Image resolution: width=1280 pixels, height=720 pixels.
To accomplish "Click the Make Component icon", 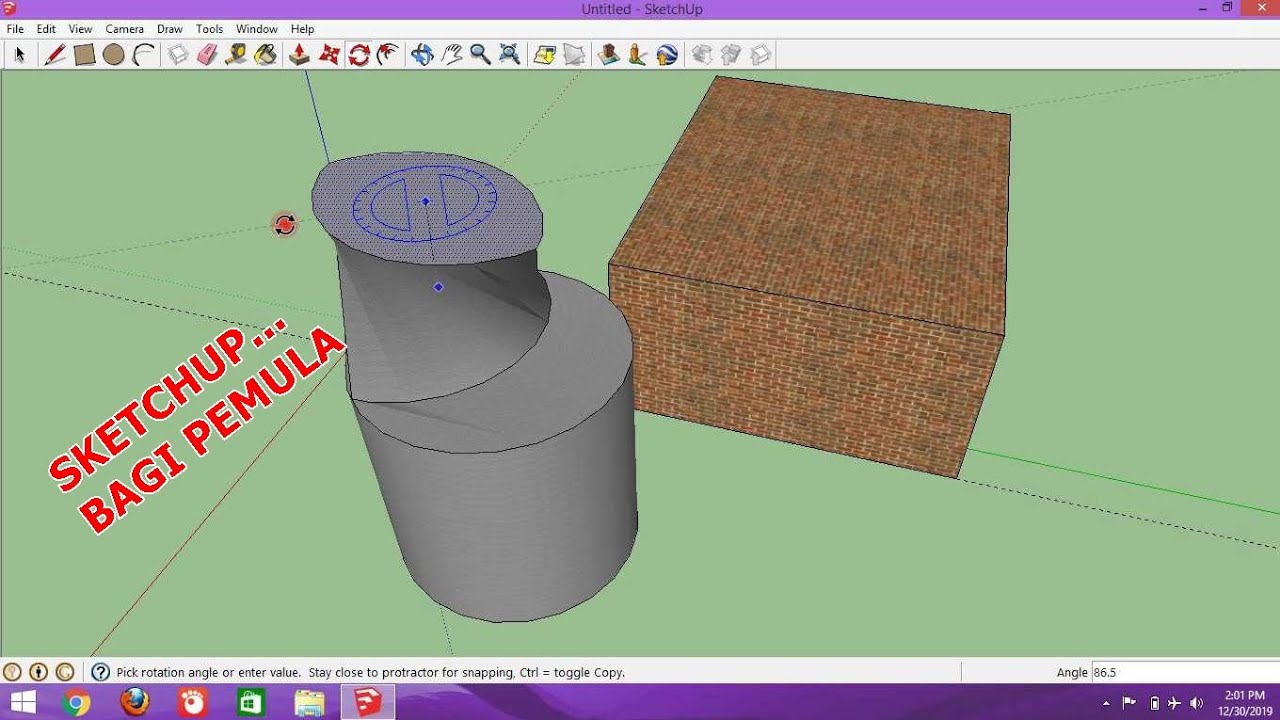I will 178,54.
